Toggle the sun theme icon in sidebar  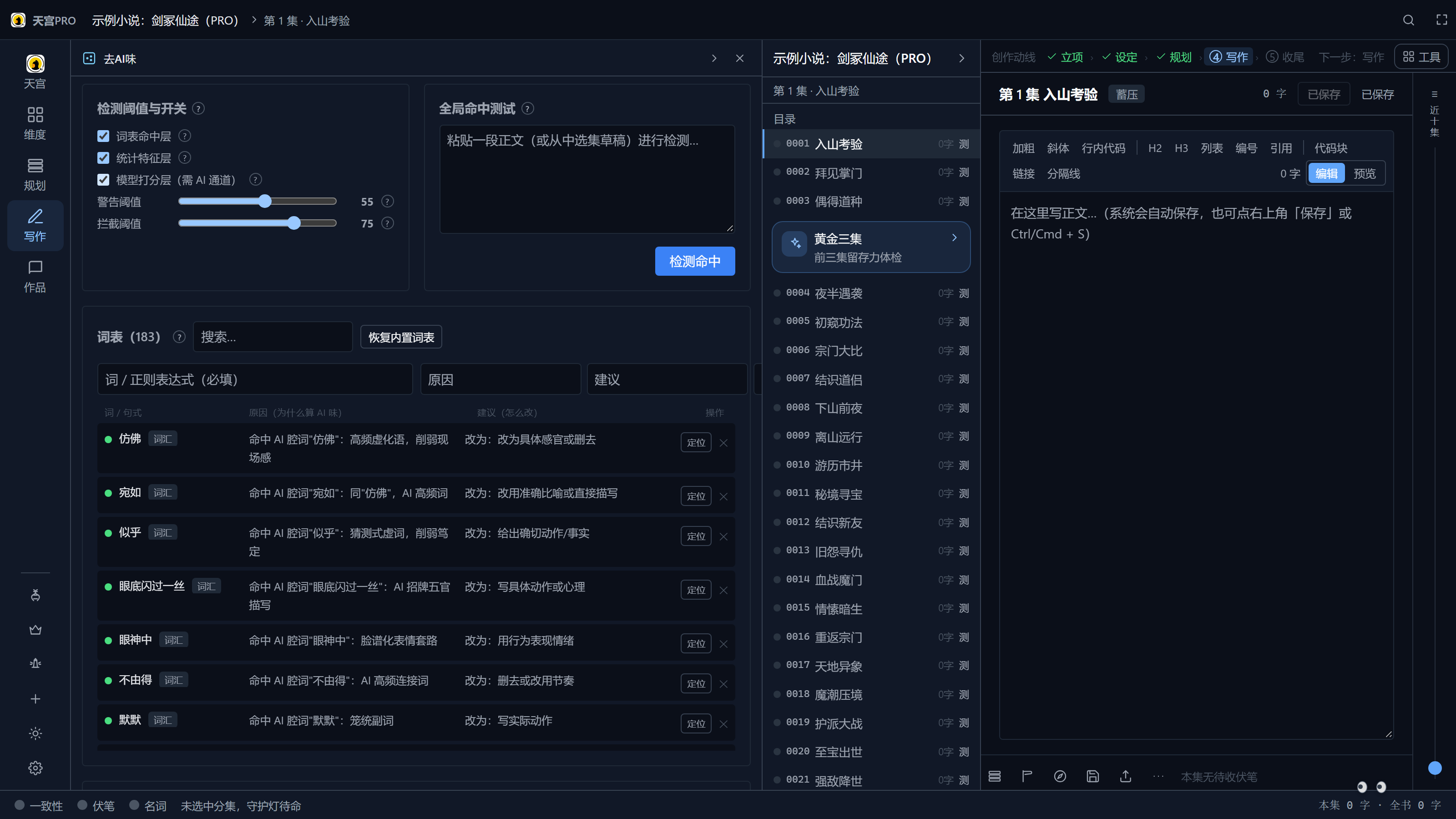pyautogui.click(x=35, y=733)
